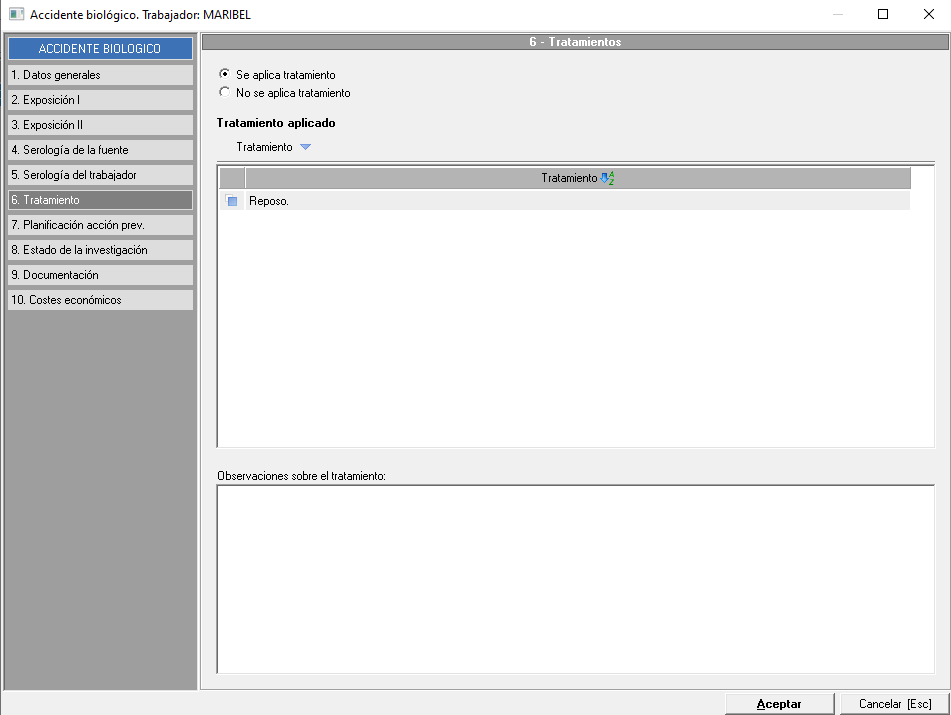Click in the Observaciones sobre el tratamiento field
This screenshot has width=951, height=715.
pos(575,579)
